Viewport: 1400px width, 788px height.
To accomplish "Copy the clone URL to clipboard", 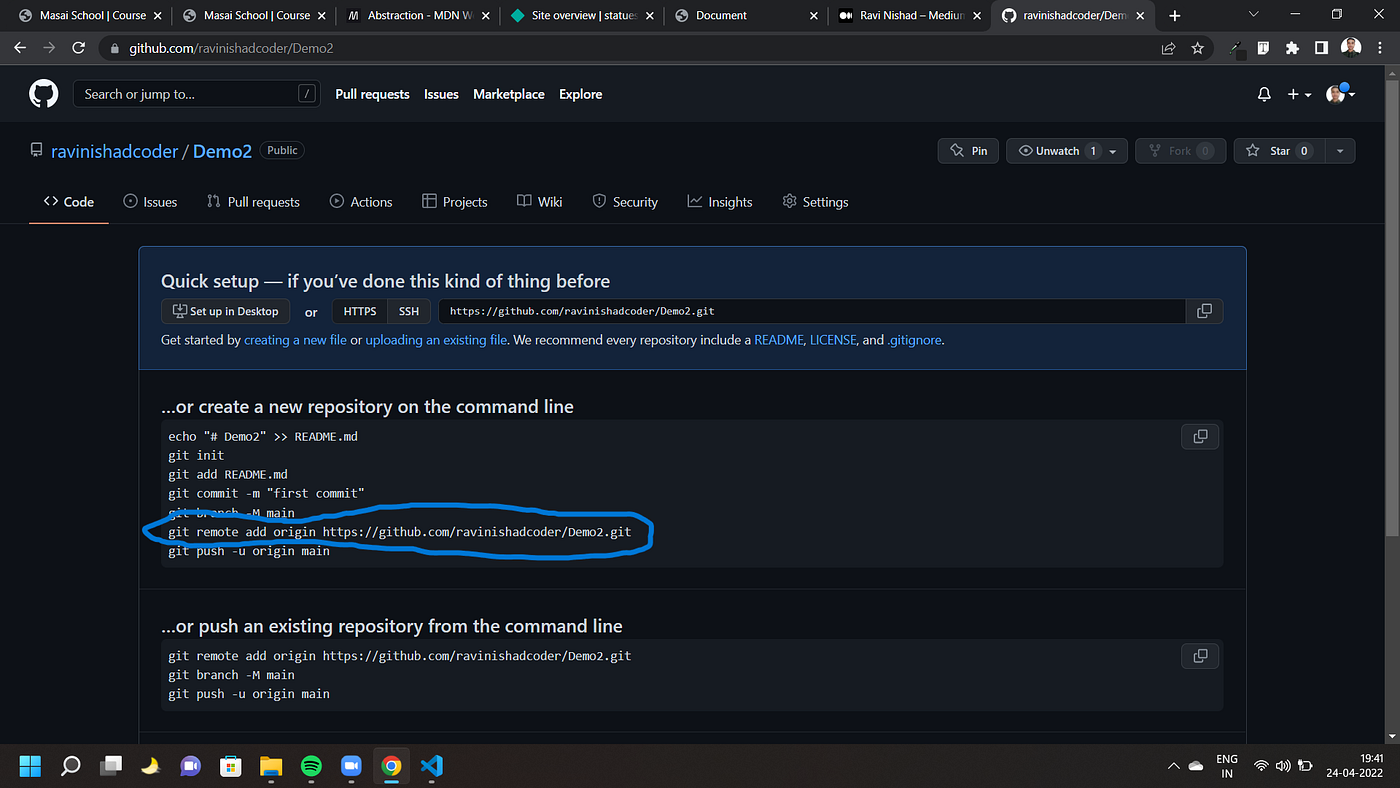I will (x=1204, y=311).
